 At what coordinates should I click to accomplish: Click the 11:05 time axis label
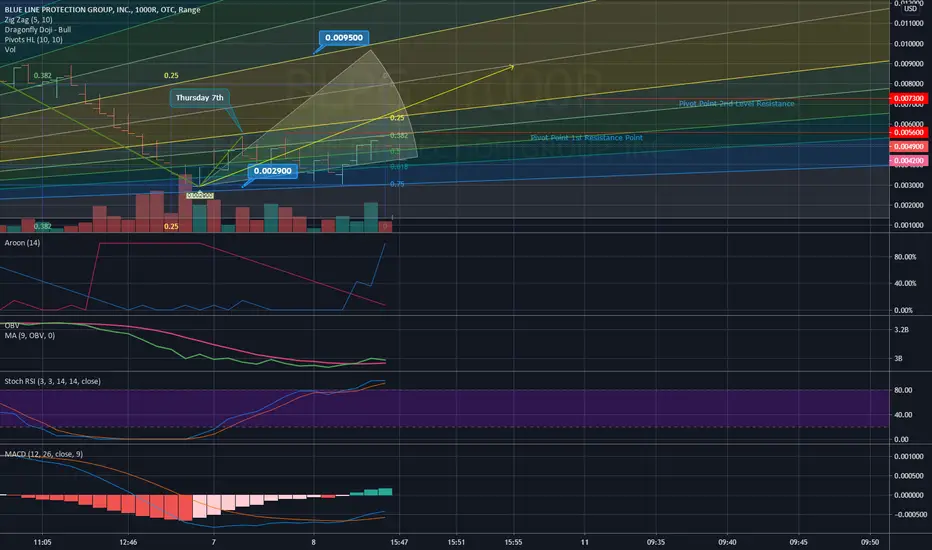(42, 542)
